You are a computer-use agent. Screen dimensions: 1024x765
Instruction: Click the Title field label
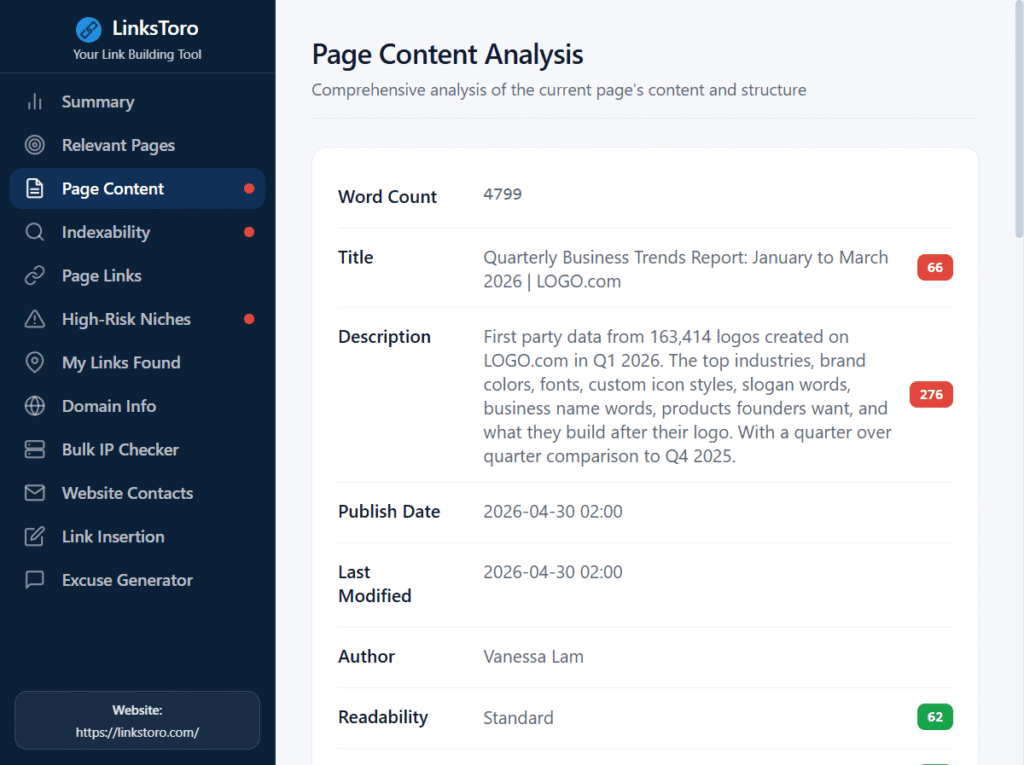point(355,257)
